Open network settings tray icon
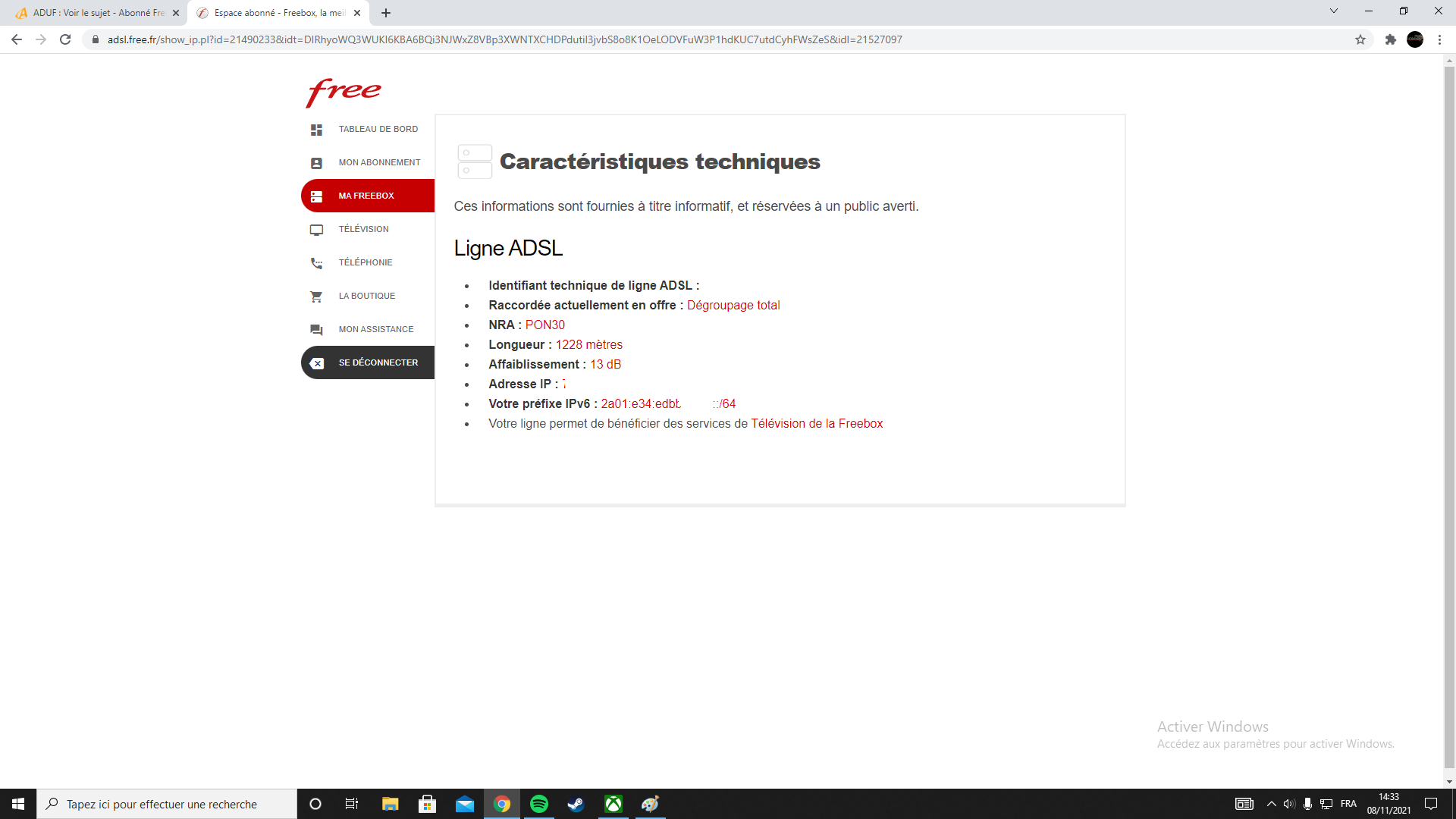 [1326, 804]
